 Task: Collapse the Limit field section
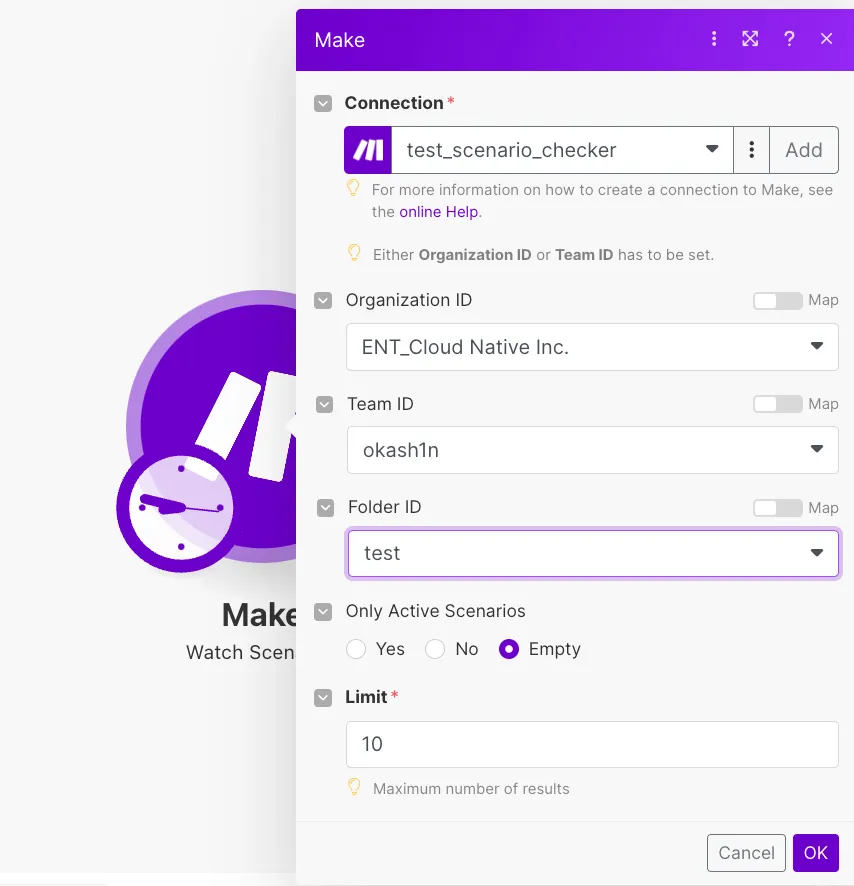323,697
